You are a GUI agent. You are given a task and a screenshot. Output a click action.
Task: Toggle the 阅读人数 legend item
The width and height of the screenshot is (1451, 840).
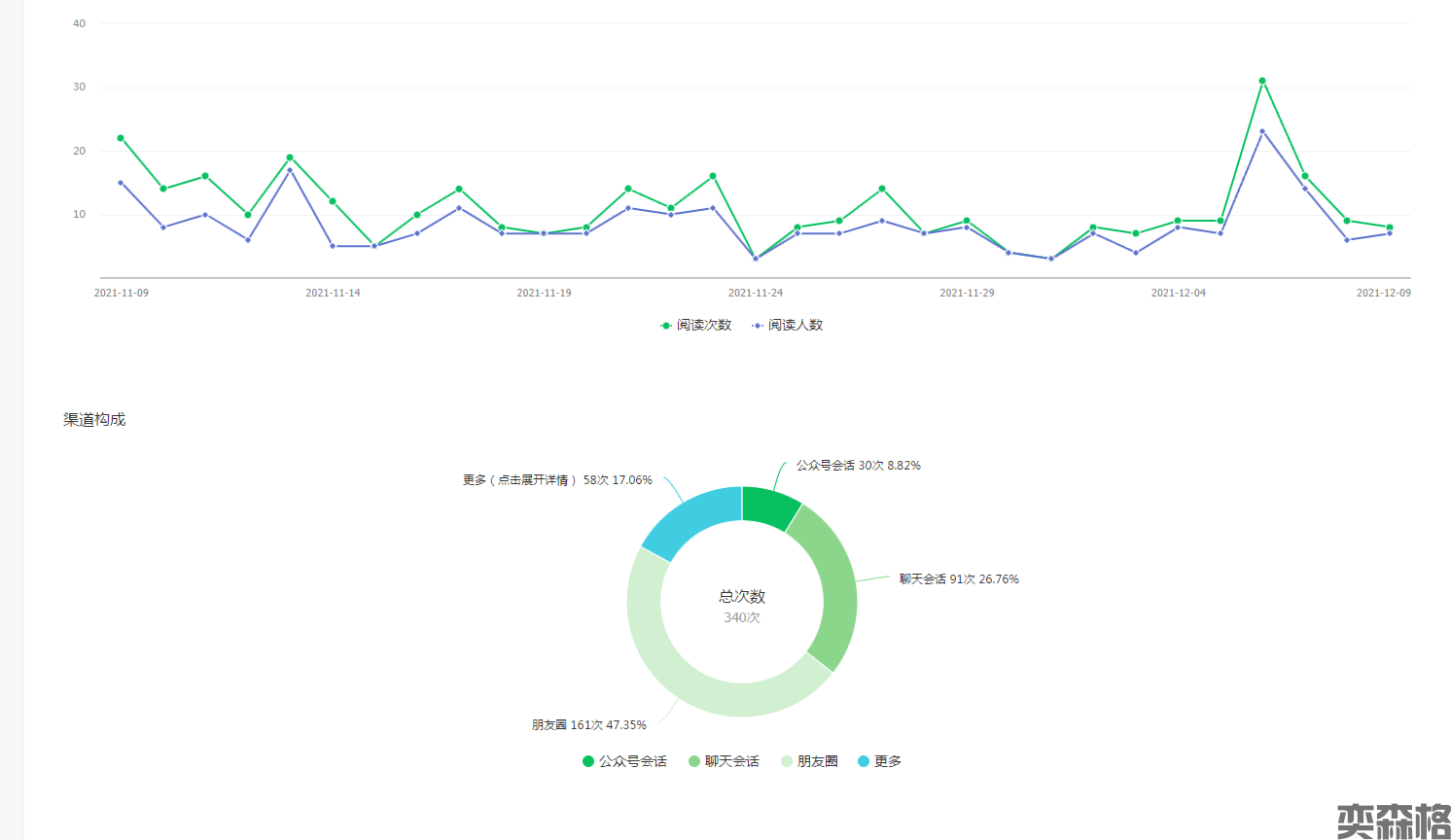click(787, 325)
